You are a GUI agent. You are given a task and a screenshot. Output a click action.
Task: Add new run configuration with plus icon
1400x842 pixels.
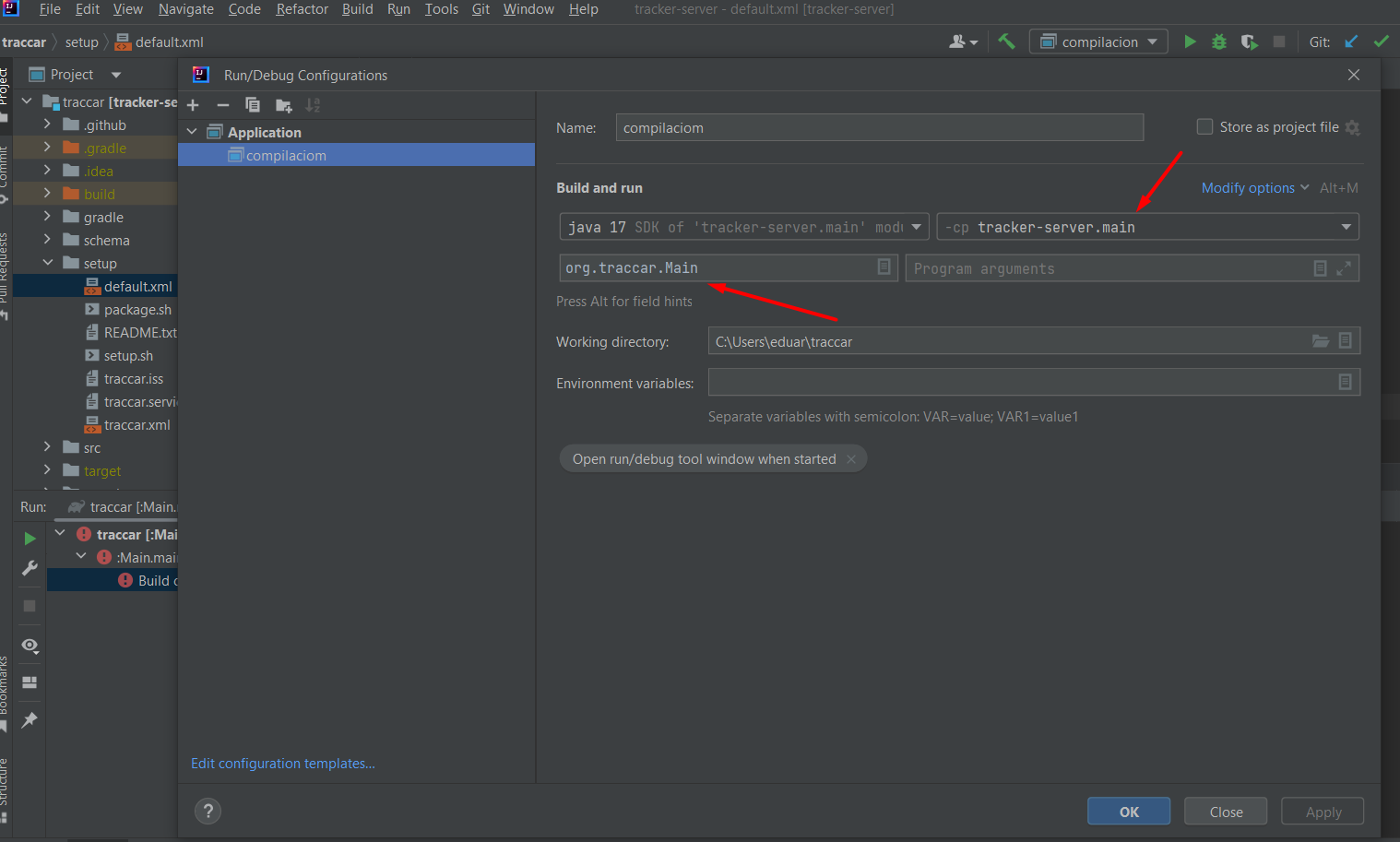pos(193,105)
